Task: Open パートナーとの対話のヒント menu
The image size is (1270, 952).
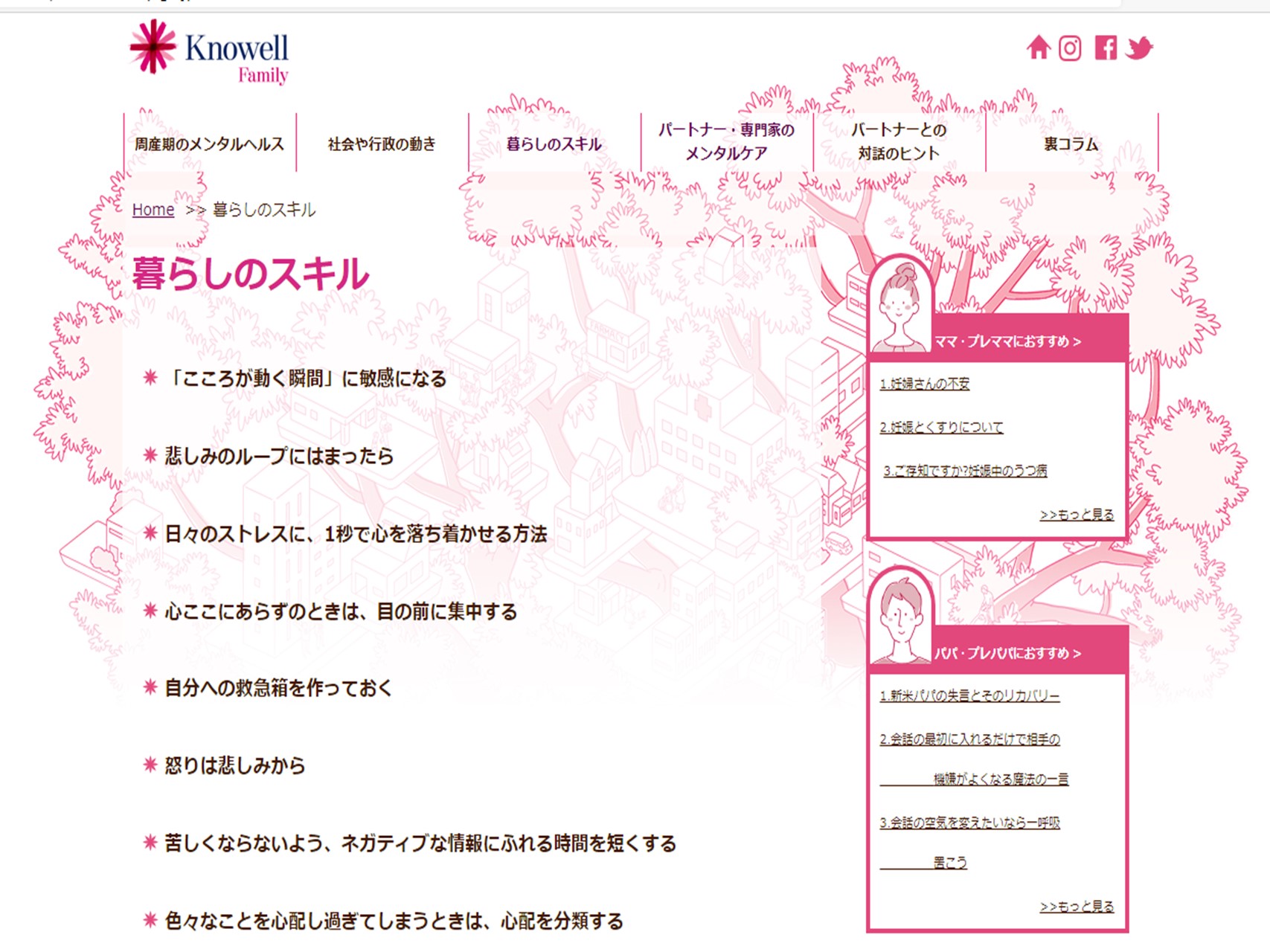Action: [x=899, y=141]
